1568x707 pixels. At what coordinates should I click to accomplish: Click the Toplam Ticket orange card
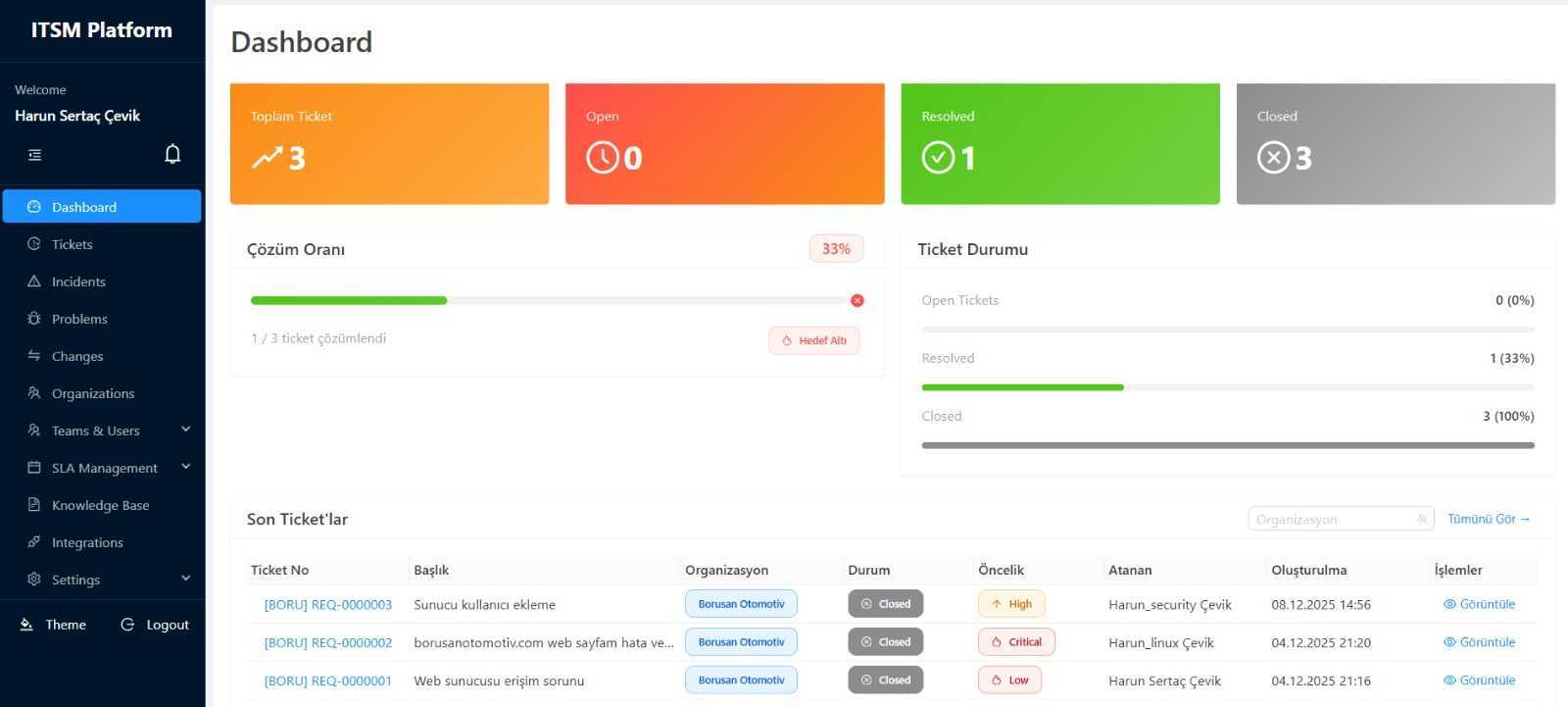[389, 143]
